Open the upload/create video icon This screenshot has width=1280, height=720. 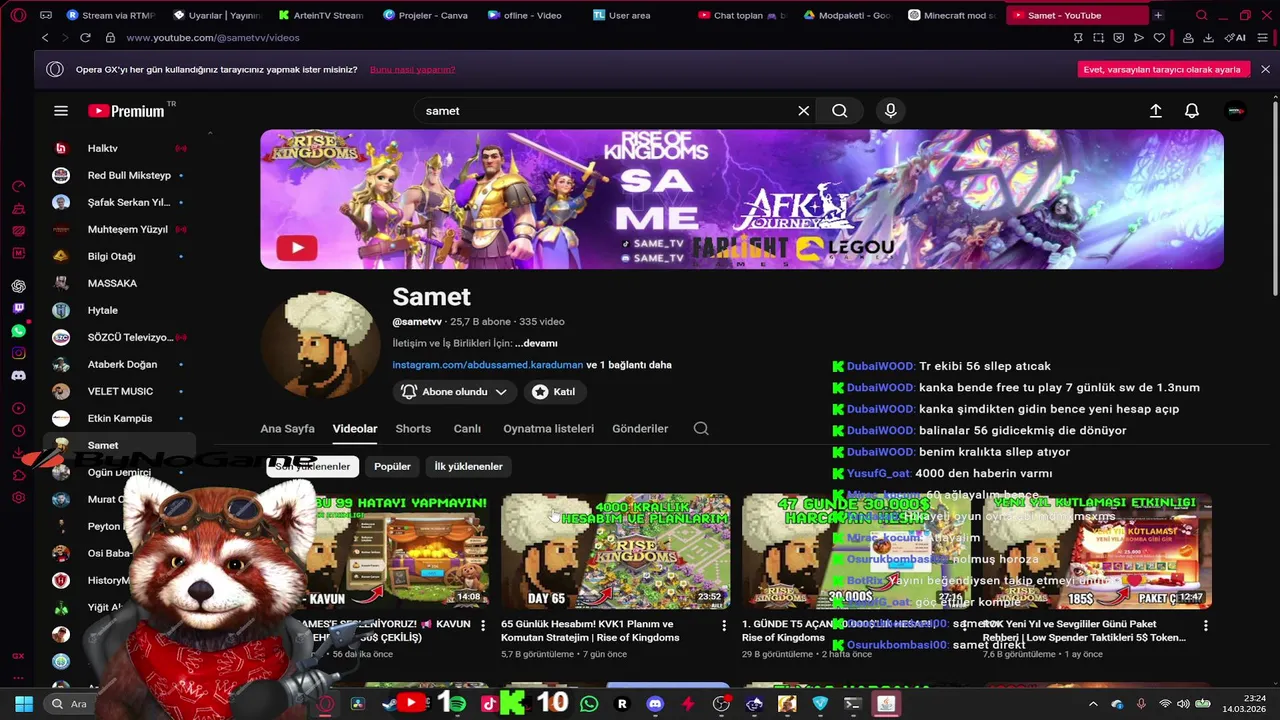[1155, 111]
